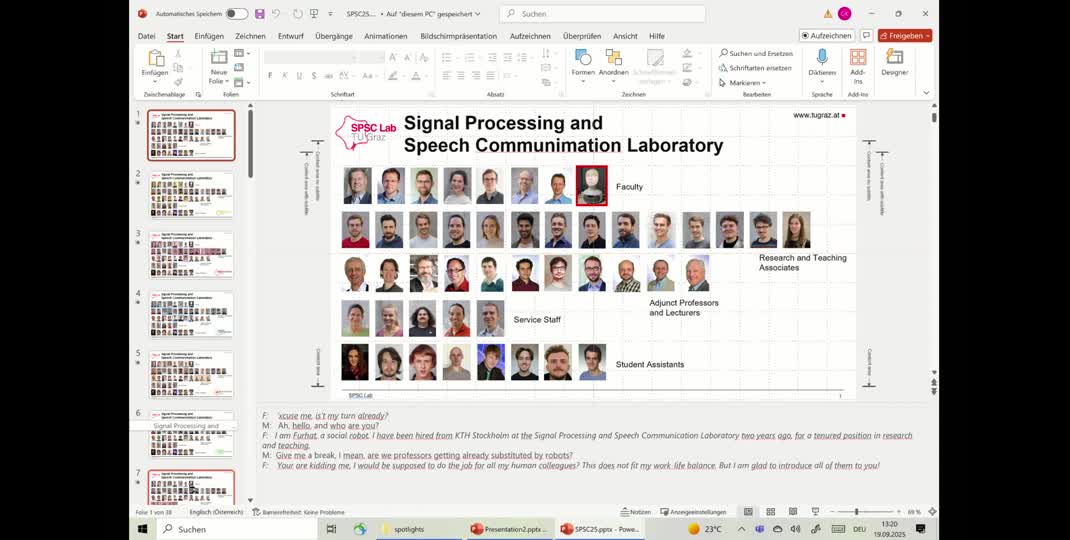Click the purple Save disk icon
Screen dimensions: 1070x540
tap(260, 14)
